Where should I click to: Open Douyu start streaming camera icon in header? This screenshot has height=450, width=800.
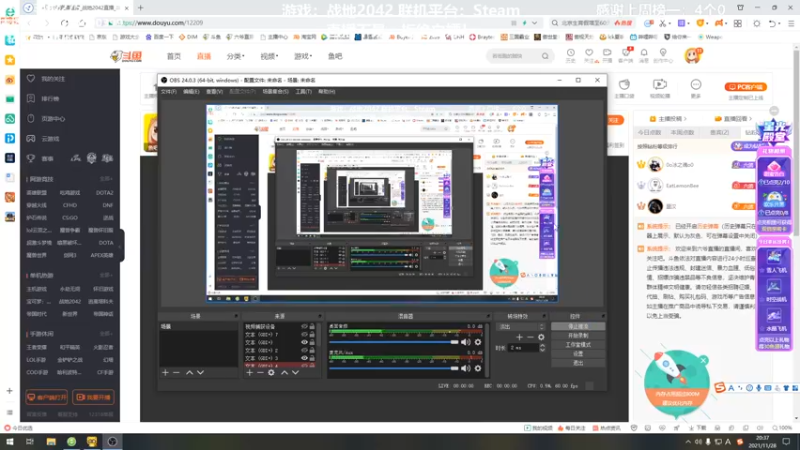point(607,55)
